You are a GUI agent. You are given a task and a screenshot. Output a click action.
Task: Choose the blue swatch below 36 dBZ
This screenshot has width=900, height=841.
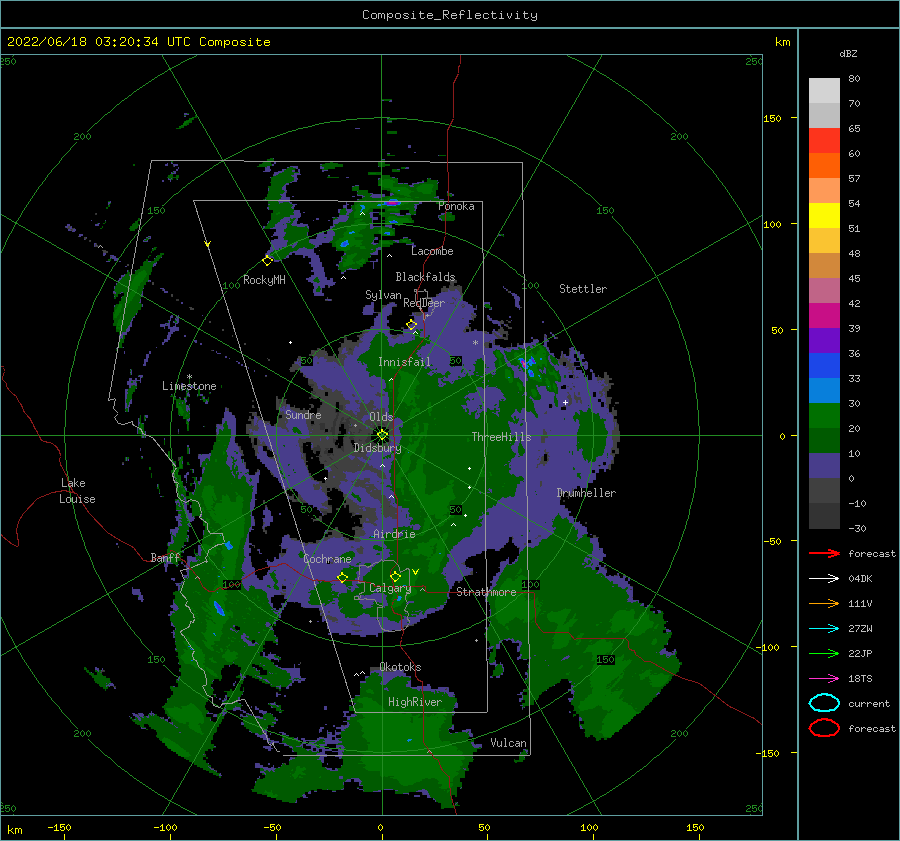pos(824,365)
